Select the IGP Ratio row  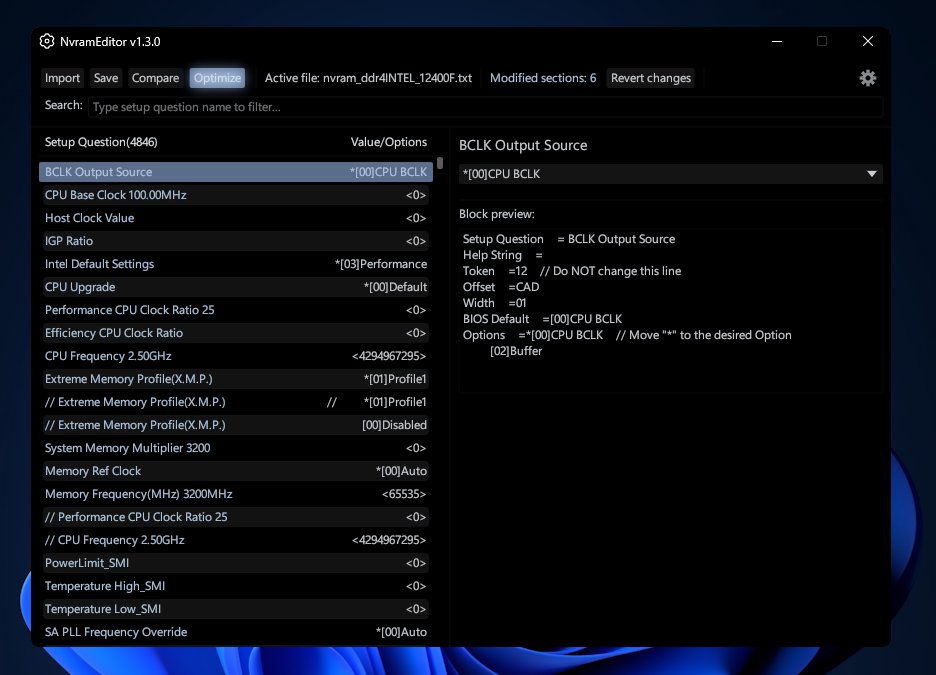pos(236,241)
